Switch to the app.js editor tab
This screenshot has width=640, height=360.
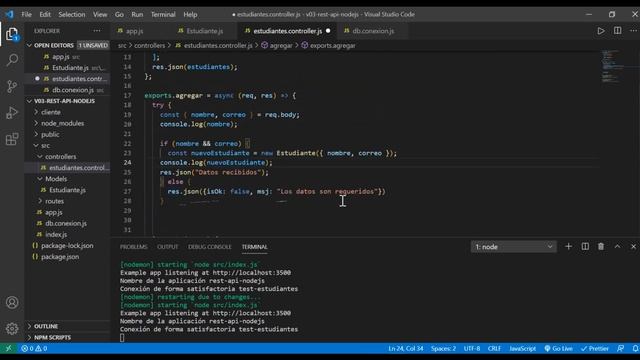click(134, 31)
